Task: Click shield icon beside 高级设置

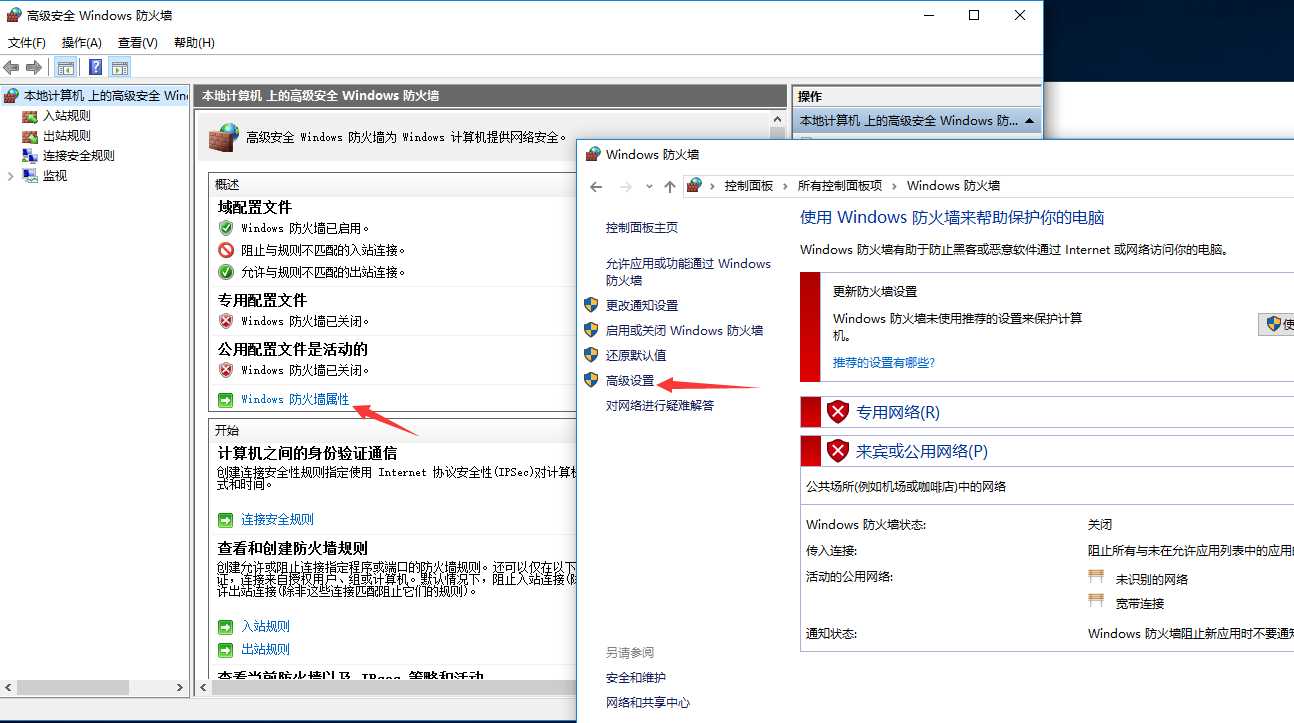Action: point(591,380)
